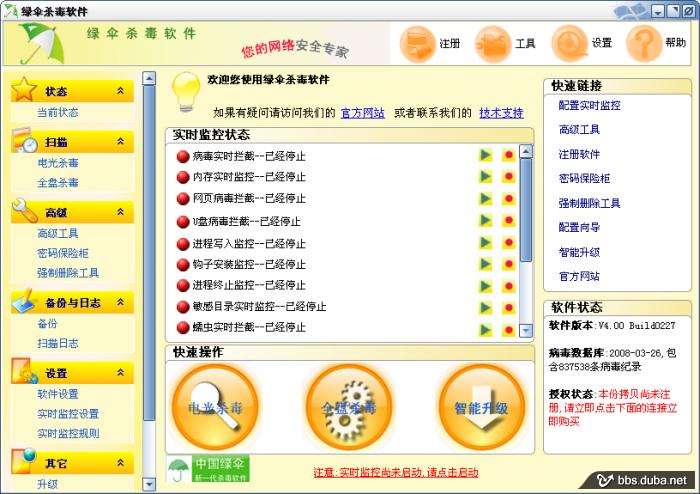700x494 pixels.
Task: Open 强制删除工具 in the sidebar
Action: (68, 273)
